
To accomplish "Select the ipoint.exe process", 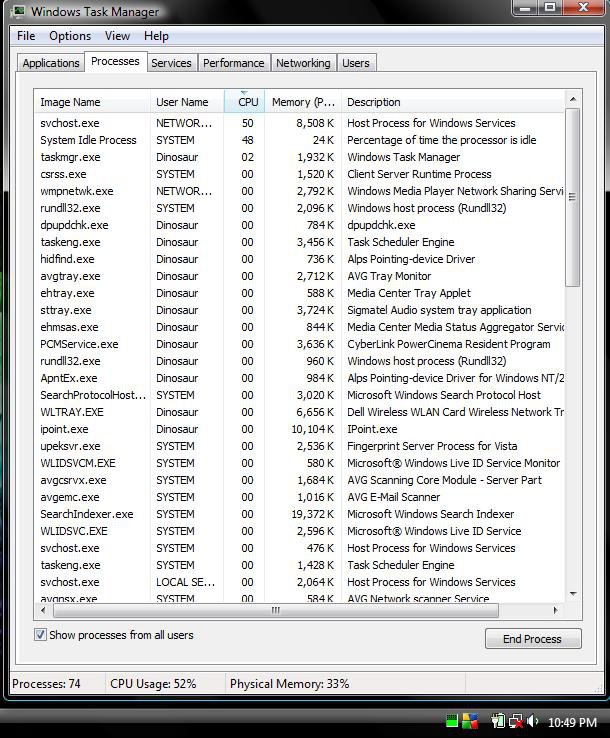I will tap(299, 429).
